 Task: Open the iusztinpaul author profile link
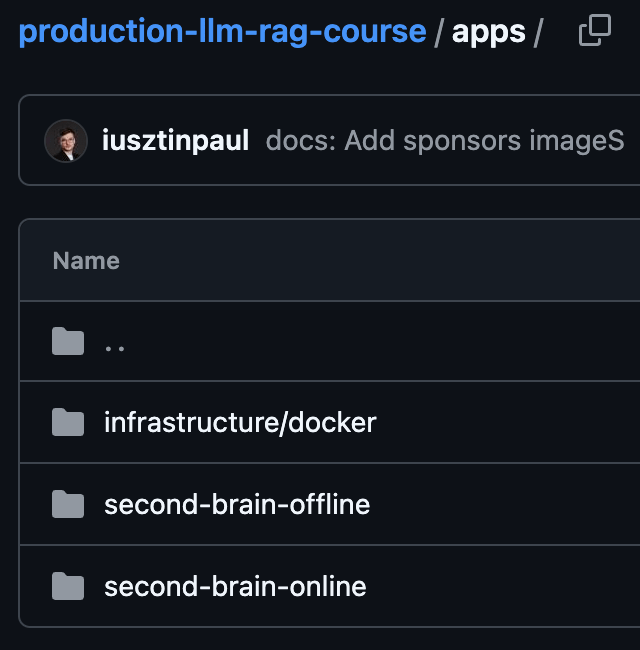[x=175, y=141]
